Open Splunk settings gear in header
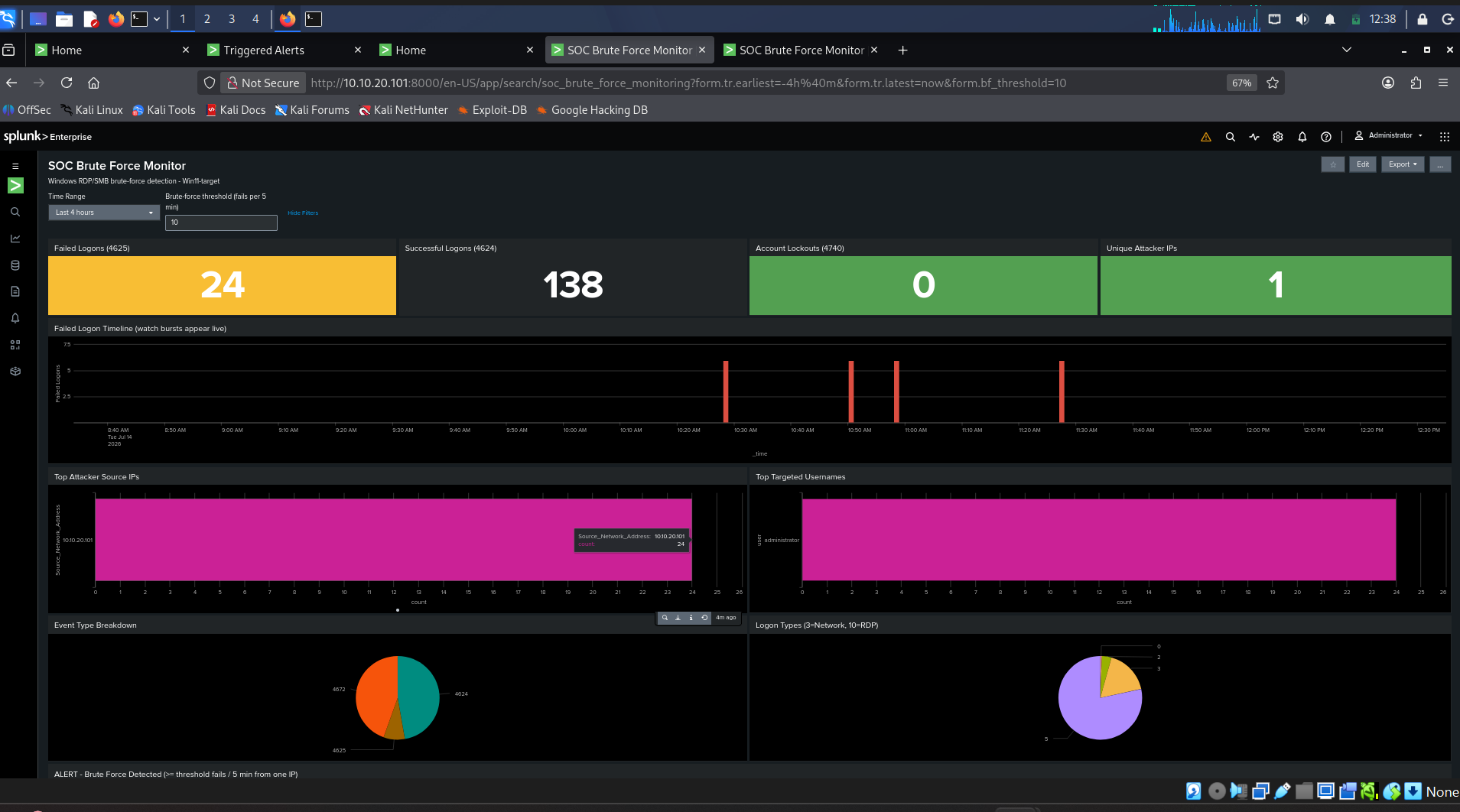The height and width of the screenshot is (812, 1460). (x=1278, y=137)
